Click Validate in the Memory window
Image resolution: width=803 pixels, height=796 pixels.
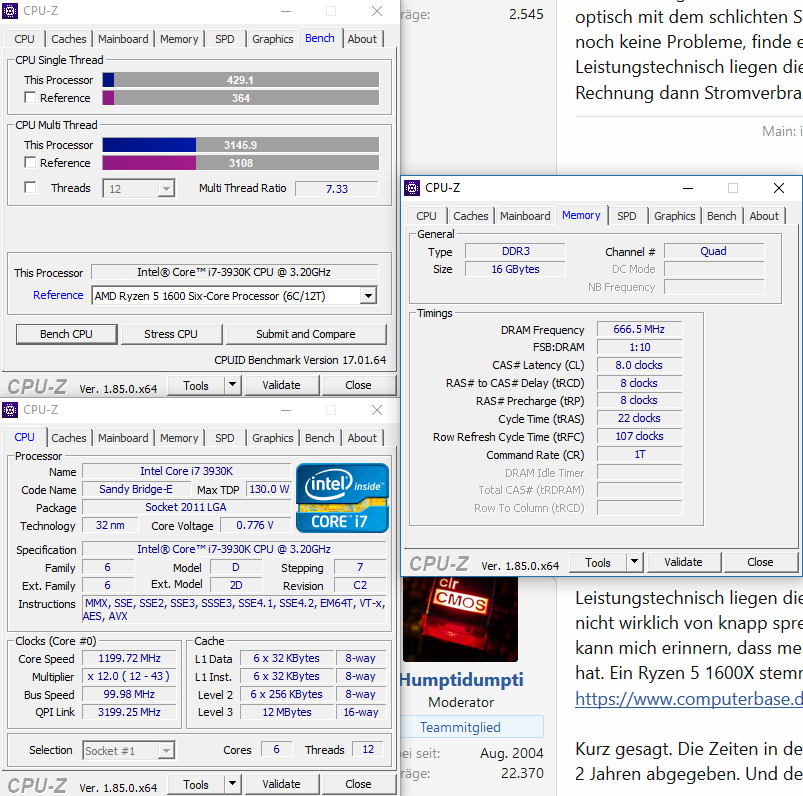[x=684, y=562]
